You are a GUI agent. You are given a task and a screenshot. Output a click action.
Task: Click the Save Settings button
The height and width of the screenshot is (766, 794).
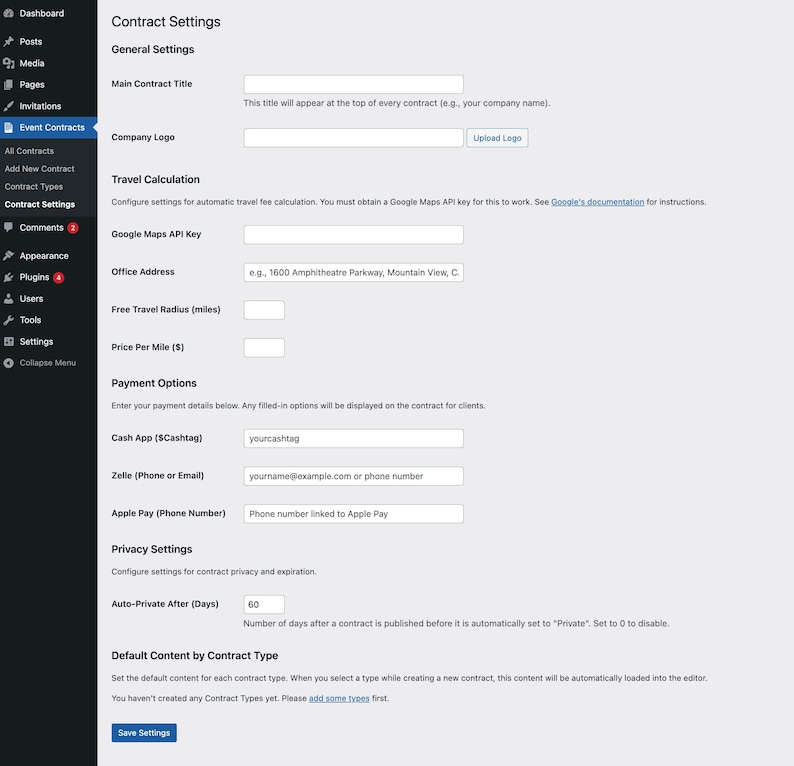pyautogui.click(x=144, y=733)
